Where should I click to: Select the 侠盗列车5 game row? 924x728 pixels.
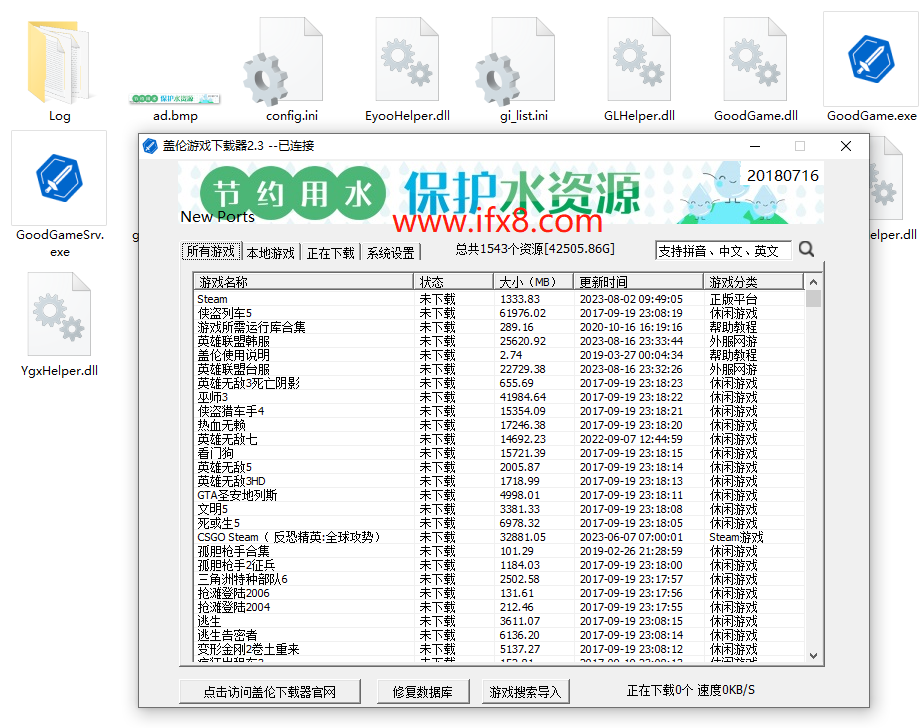499,313
